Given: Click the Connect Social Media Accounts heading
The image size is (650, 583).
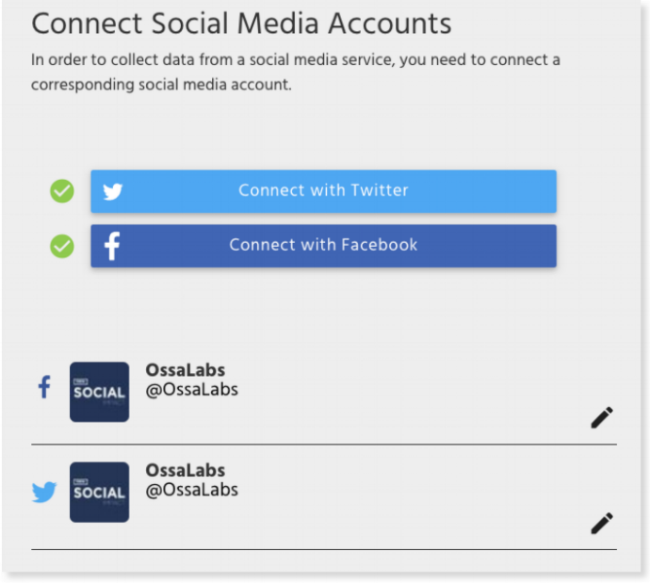Looking at the screenshot, I should pos(241,24).
